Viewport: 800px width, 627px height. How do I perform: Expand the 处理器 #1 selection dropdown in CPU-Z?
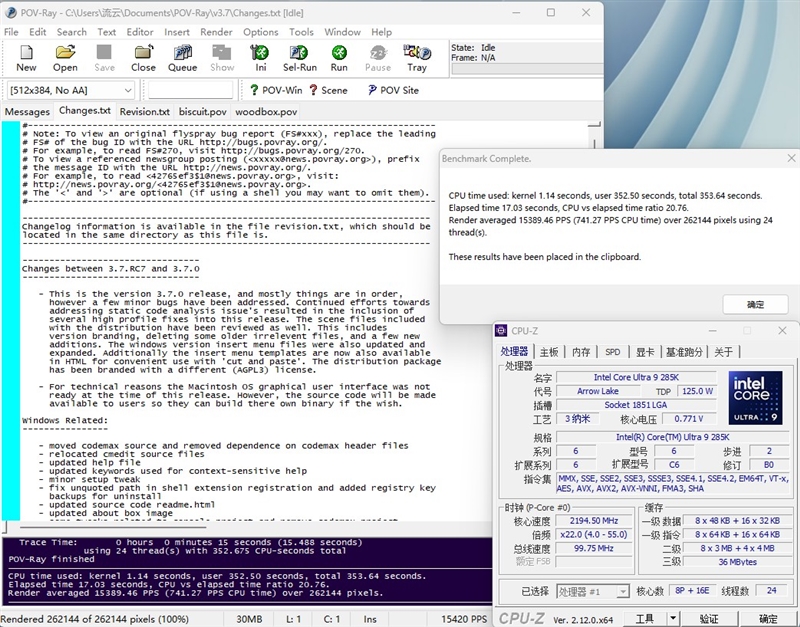tap(621, 591)
